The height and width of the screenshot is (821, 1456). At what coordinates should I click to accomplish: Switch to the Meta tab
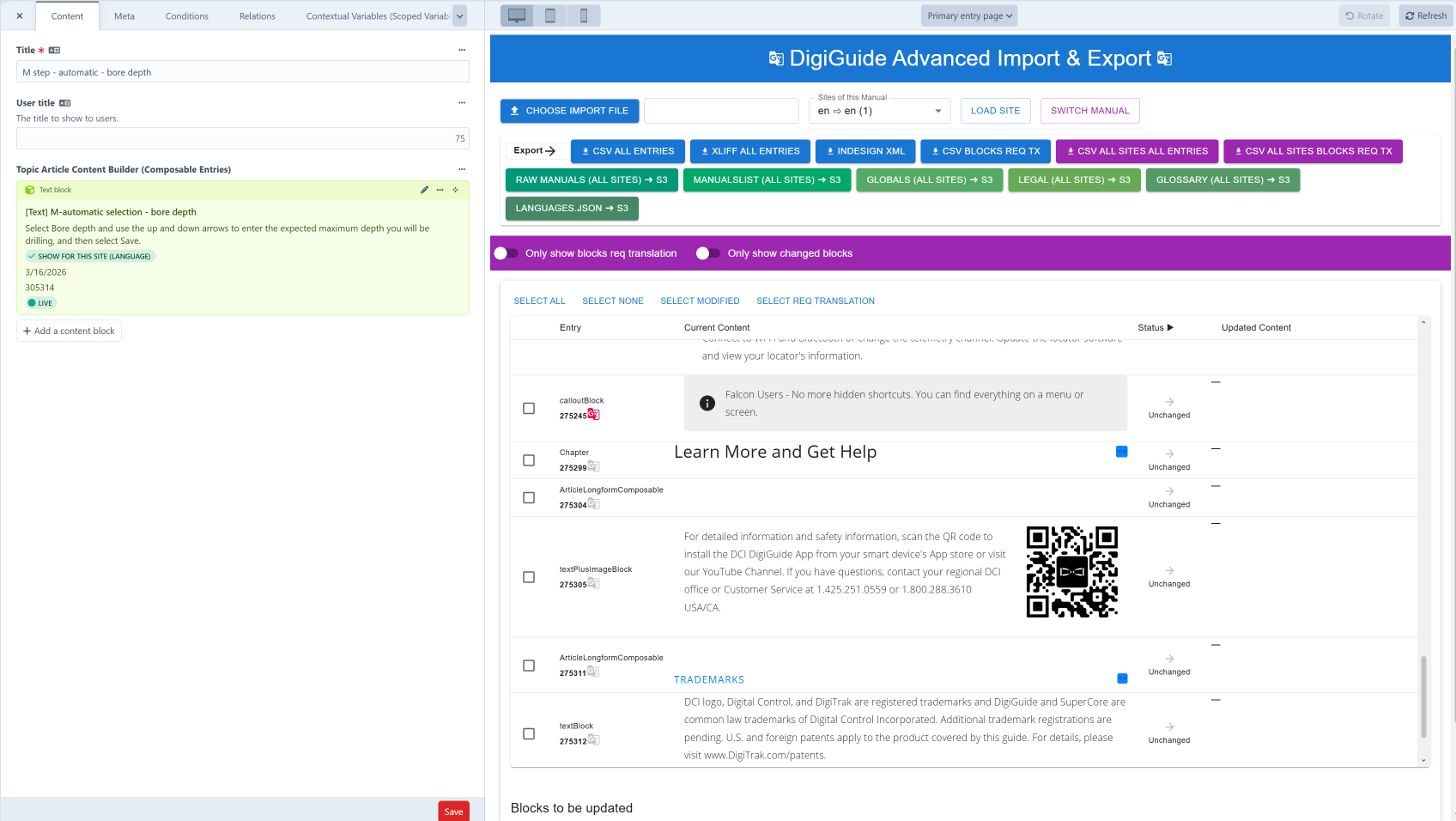[x=124, y=16]
